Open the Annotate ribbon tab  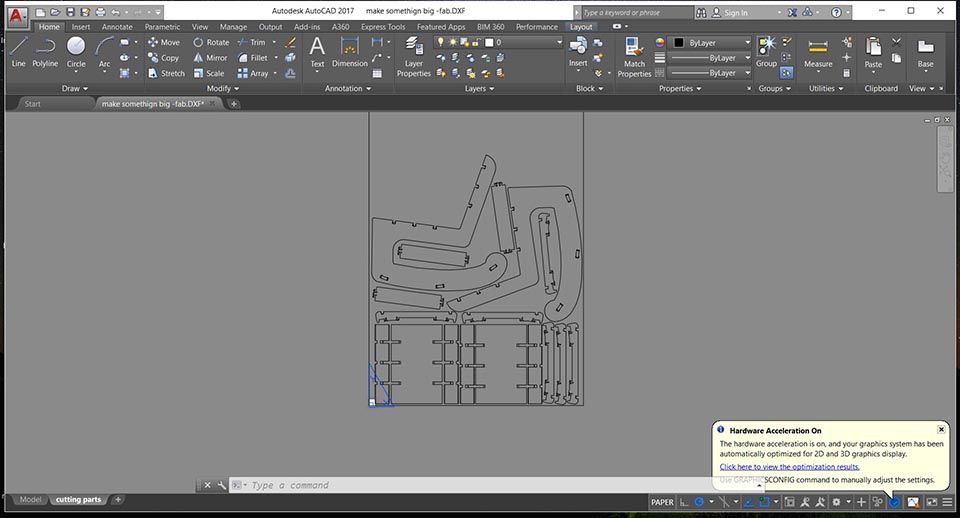click(116, 27)
